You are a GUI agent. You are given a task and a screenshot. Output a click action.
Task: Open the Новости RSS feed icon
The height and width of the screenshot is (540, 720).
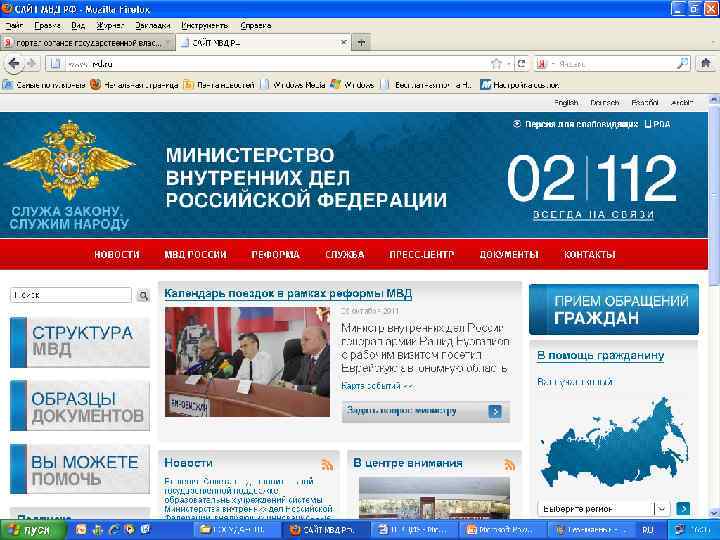coord(327,464)
